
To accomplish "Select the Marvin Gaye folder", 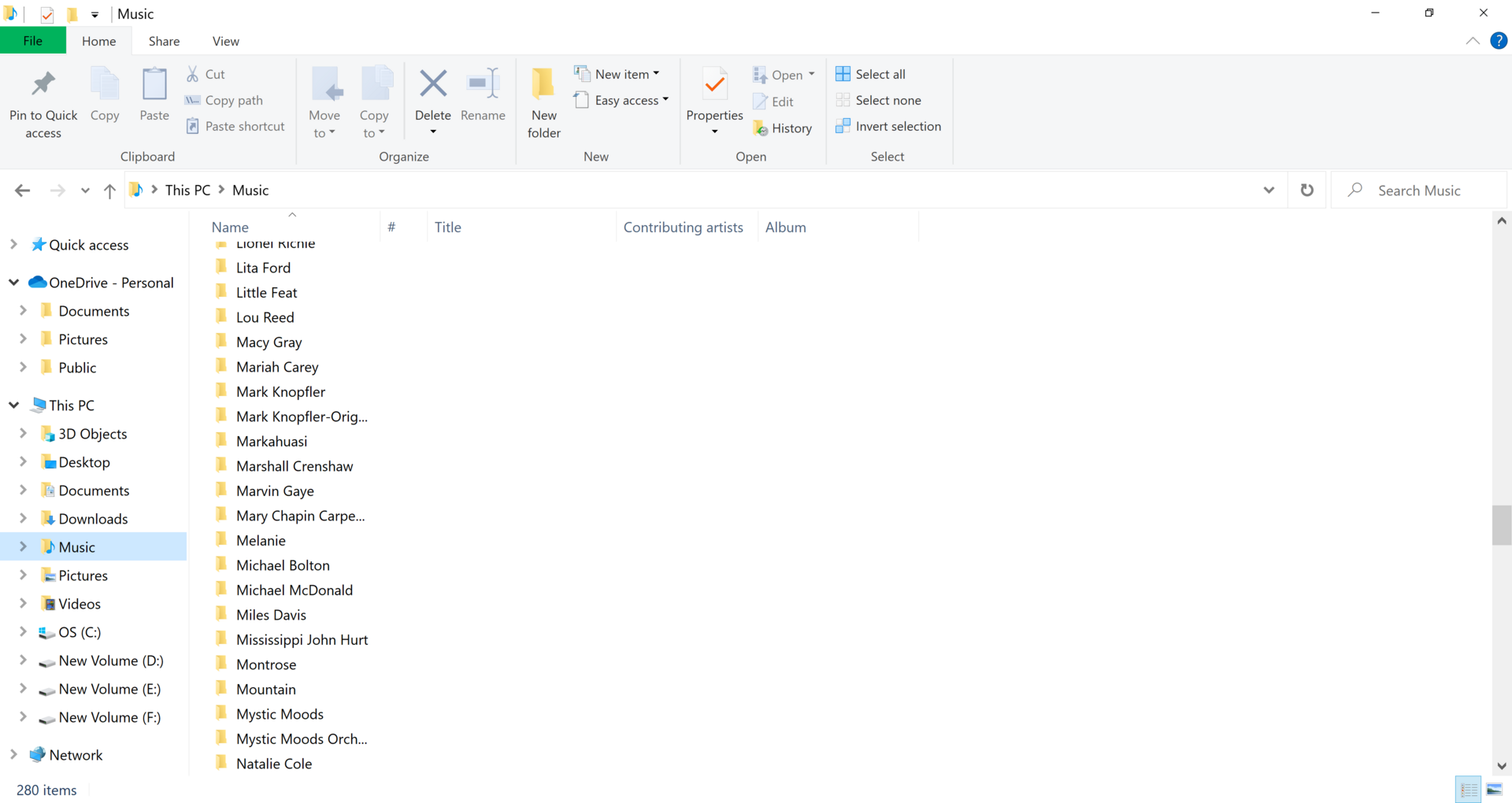I will click(275, 490).
